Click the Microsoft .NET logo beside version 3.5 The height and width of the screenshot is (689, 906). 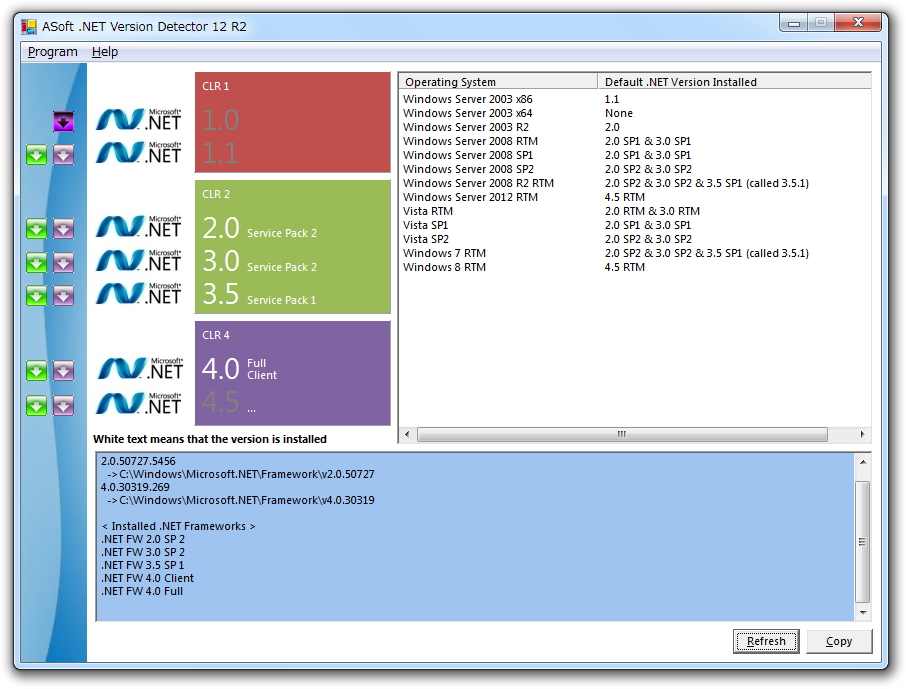[x=139, y=295]
